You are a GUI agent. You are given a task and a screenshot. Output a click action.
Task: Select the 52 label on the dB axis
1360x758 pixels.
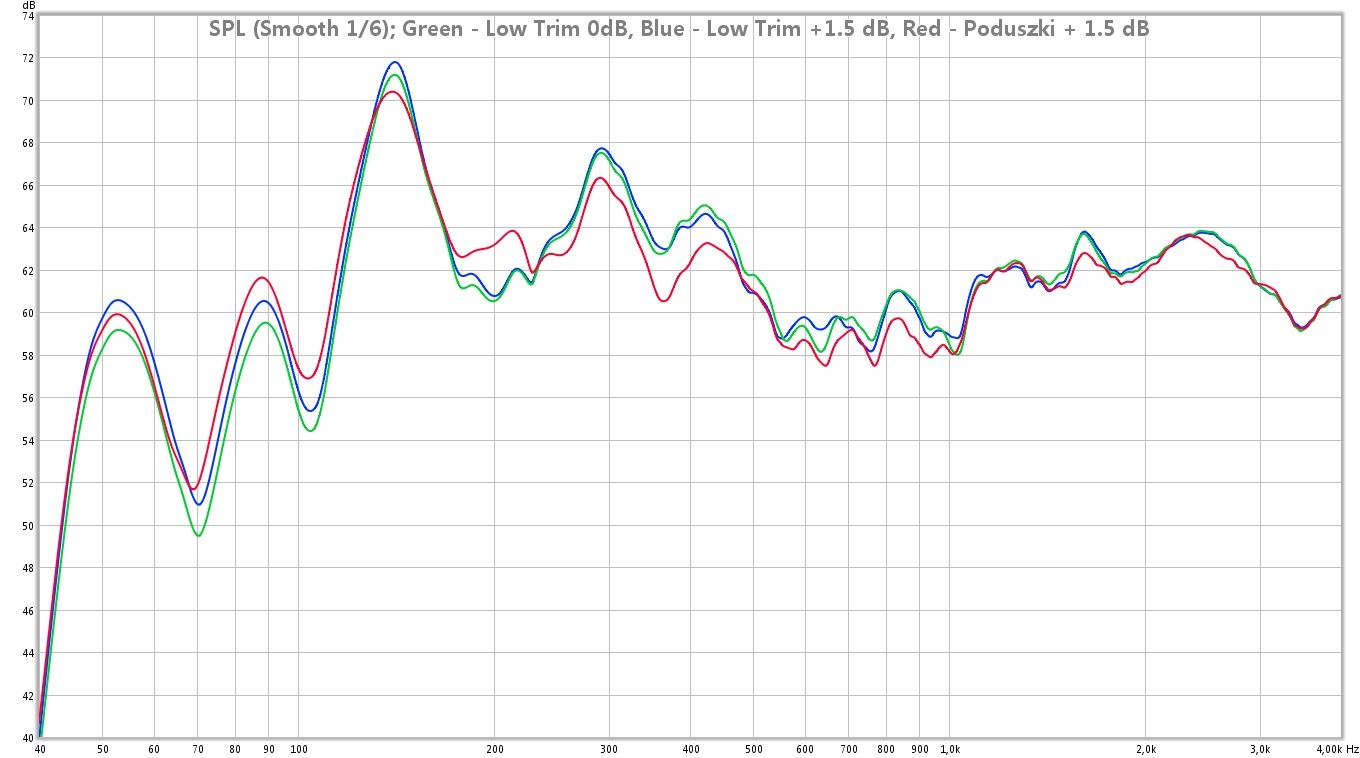27,483
